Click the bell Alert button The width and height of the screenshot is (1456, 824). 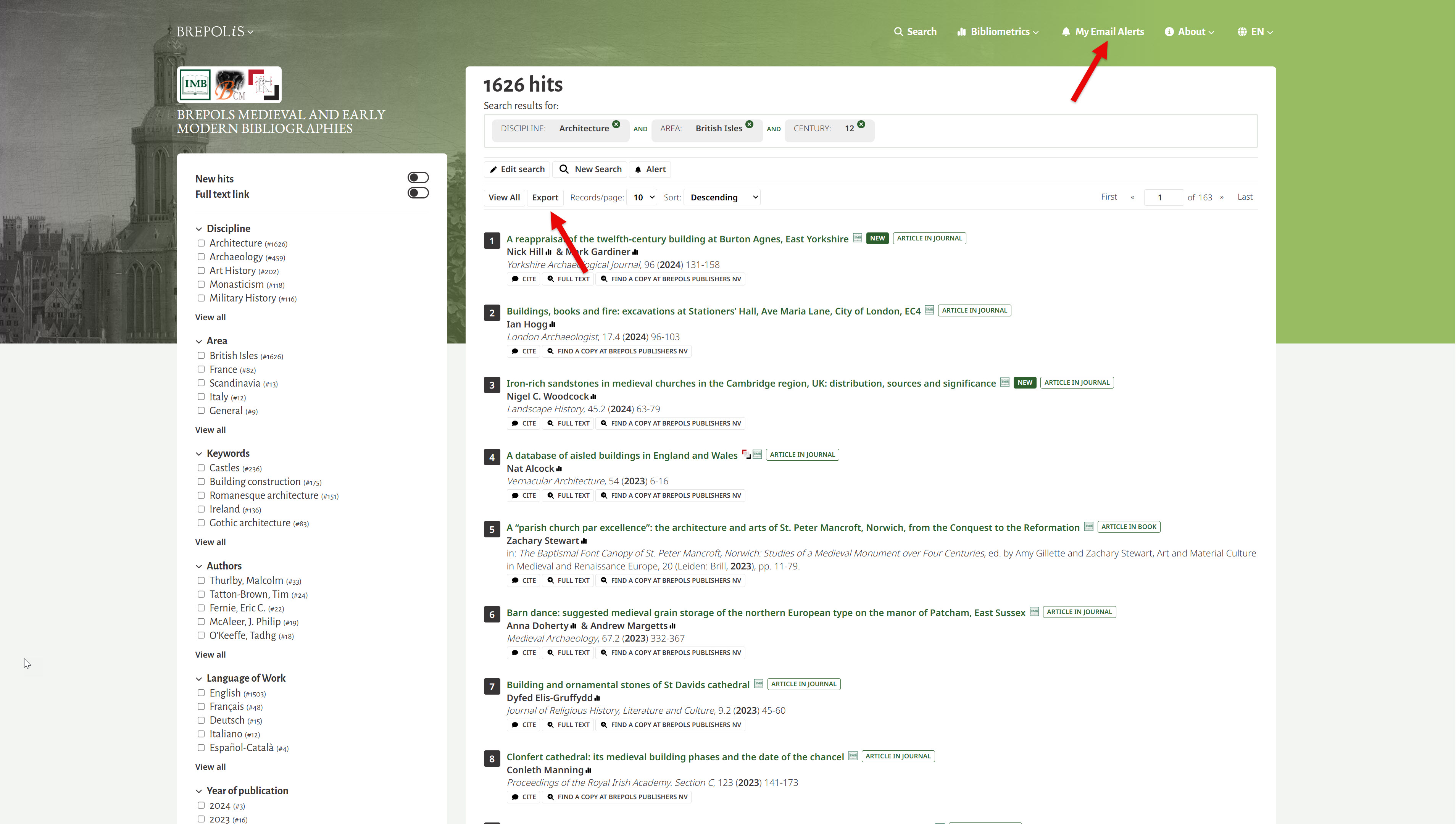(x=650, y=169)
